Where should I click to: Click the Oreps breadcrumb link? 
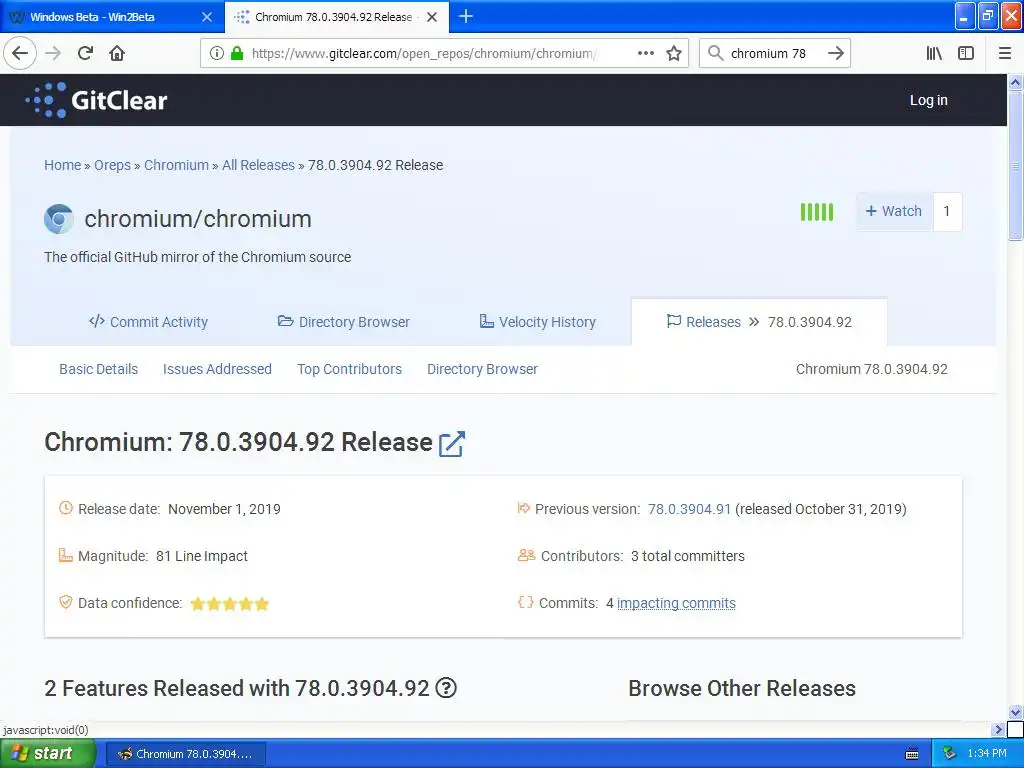(x=112, y=165)
